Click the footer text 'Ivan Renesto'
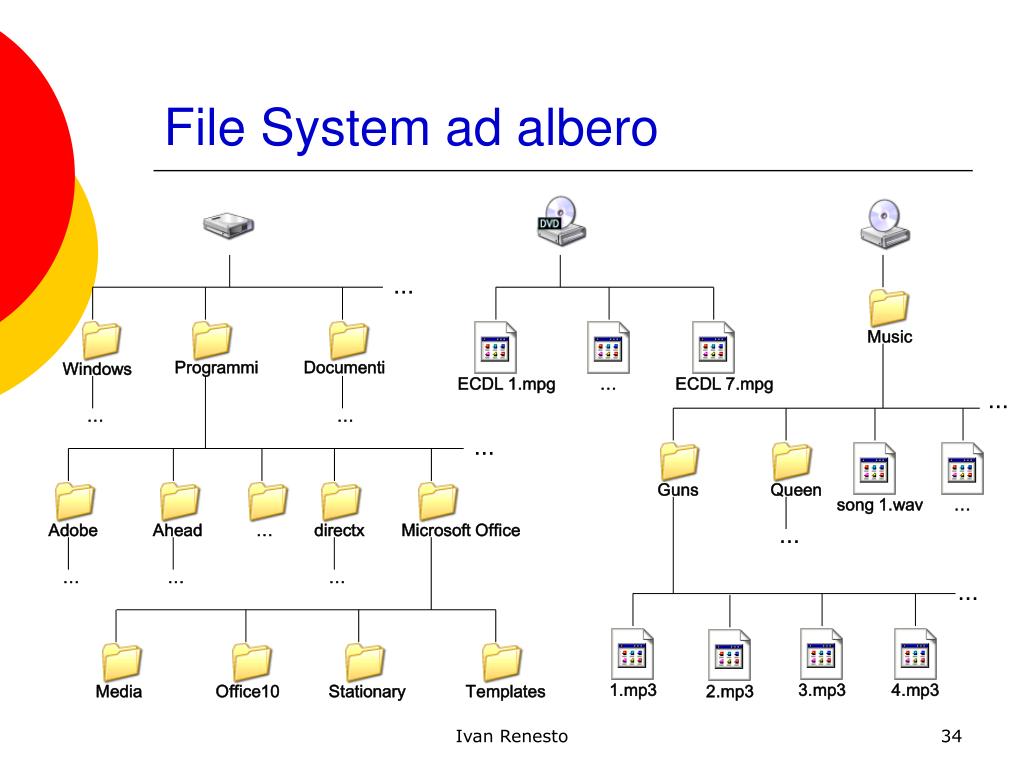Screen dimensions: 1024x768 coord(511,737)
